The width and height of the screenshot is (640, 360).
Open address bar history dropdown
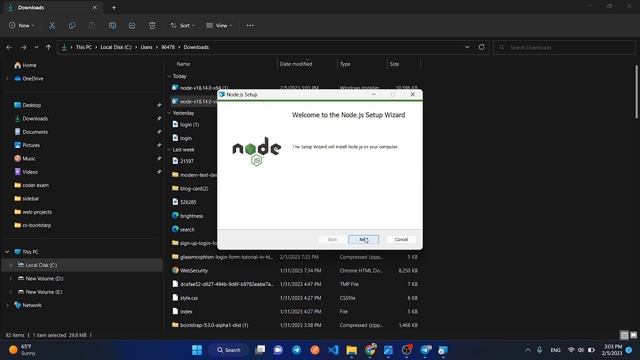tap(467, 47)
